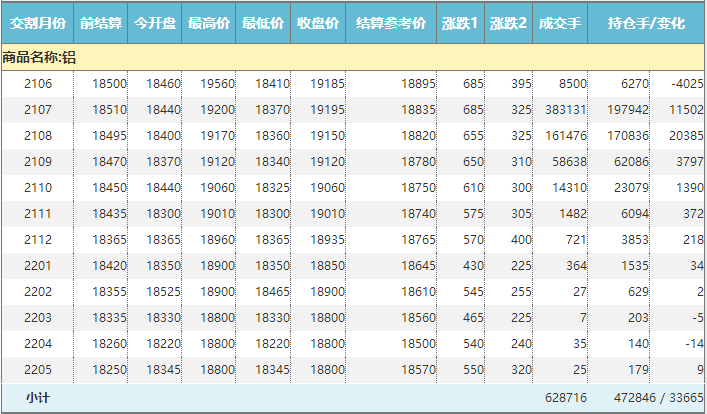Image resolution: width=707 pixels, height=414 pixels.
Task: Select subtotal volume 628716
Action: tap(566, 398)
